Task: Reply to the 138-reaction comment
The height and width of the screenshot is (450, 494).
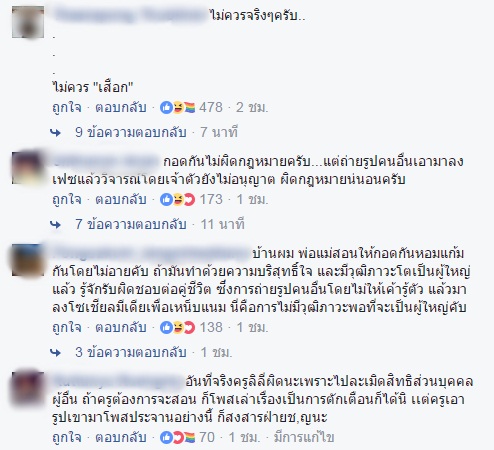Action: point(121,328)
